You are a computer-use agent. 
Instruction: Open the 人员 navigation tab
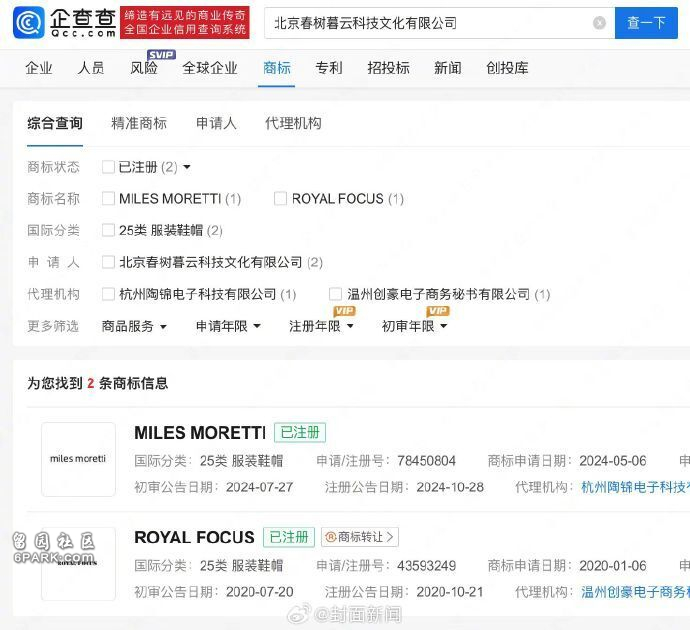click(91, 68)
